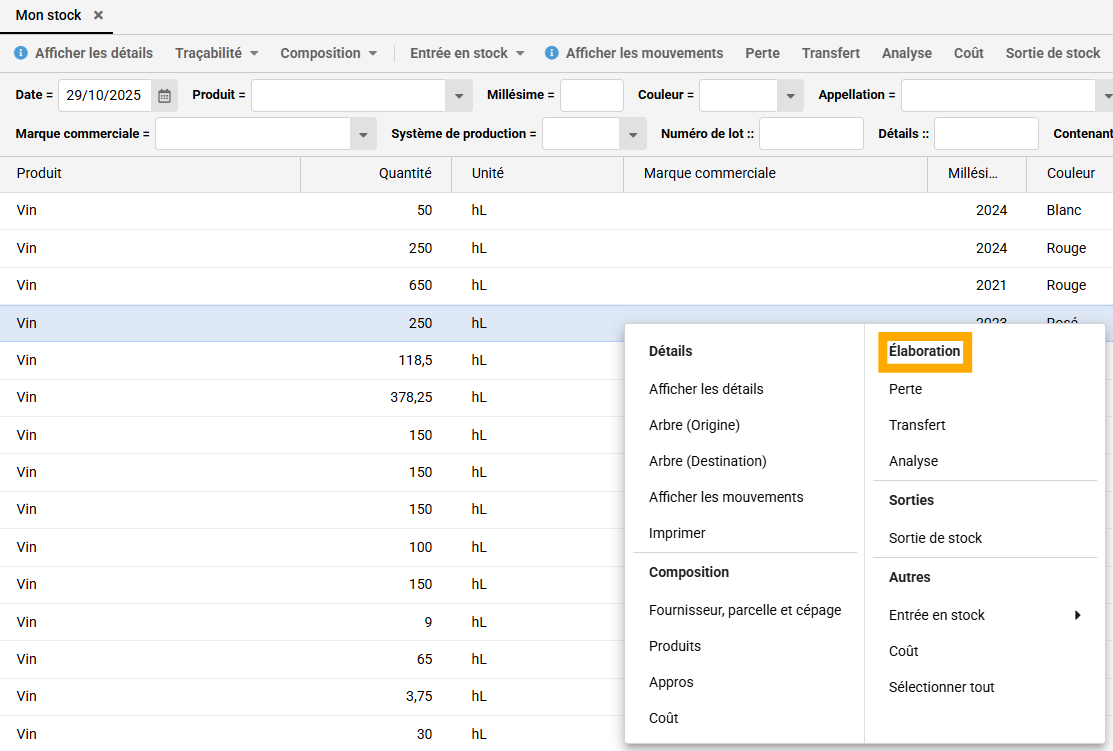Choose Sélectionner tout in context menu
Viewport: 1113px width, 751px height.
[941, 687]
